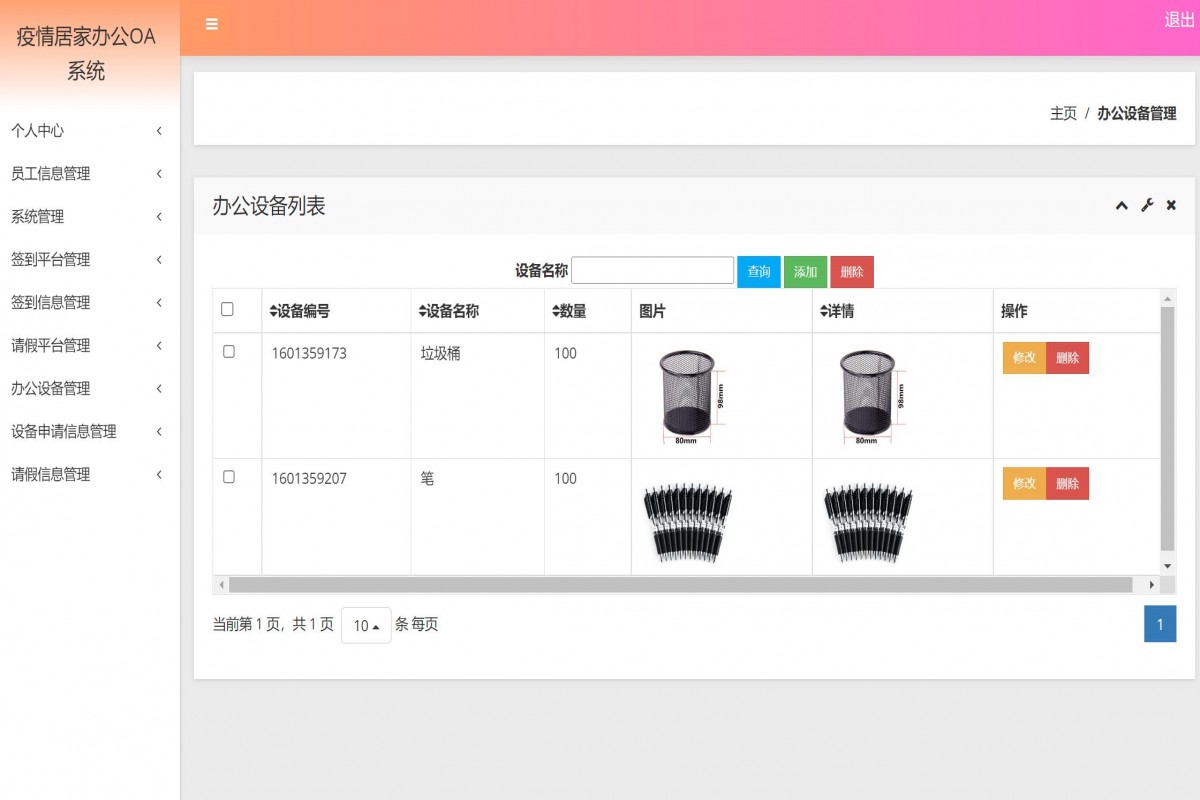Click the 设备名称 search input field
Screen dimensions: 1200x800
652,270
